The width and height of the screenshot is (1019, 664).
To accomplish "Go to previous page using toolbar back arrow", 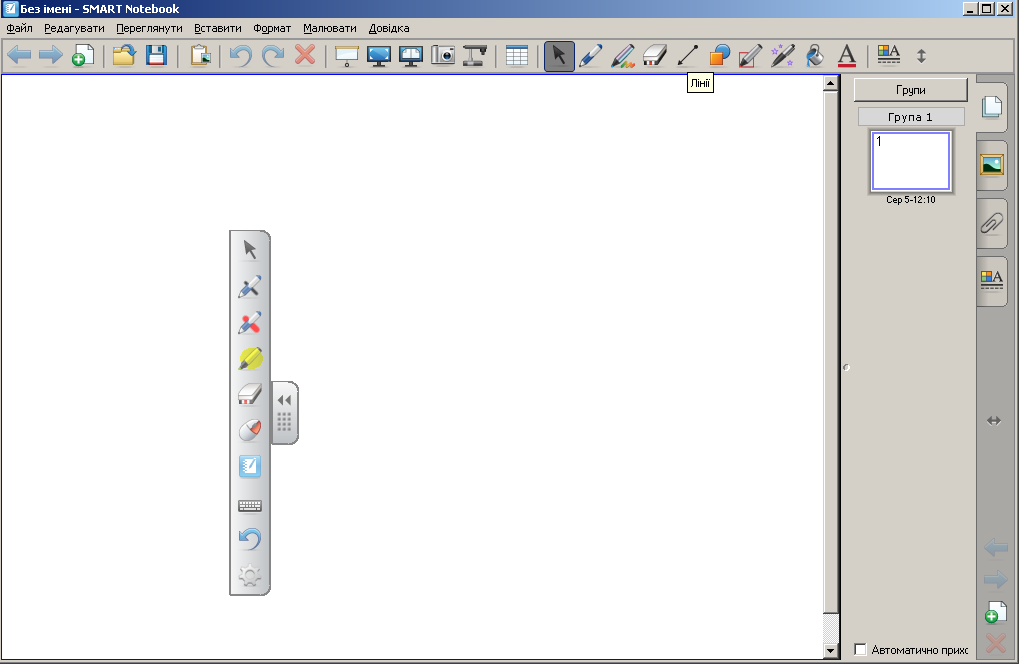I will (x=19, y=56).
